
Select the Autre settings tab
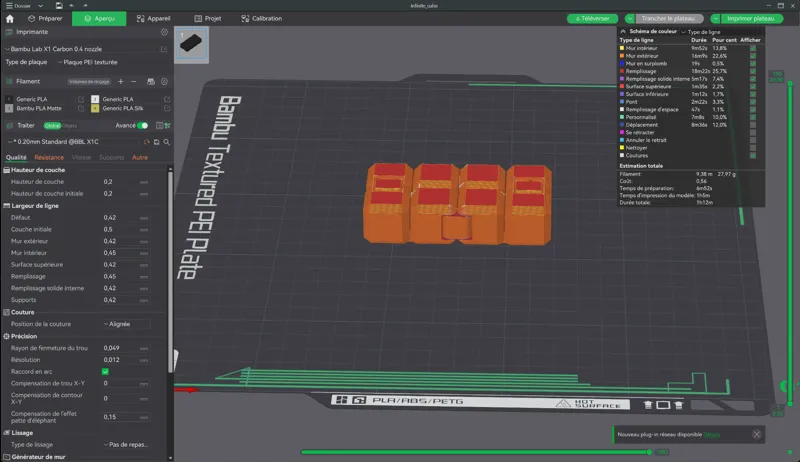click(140, 158)
